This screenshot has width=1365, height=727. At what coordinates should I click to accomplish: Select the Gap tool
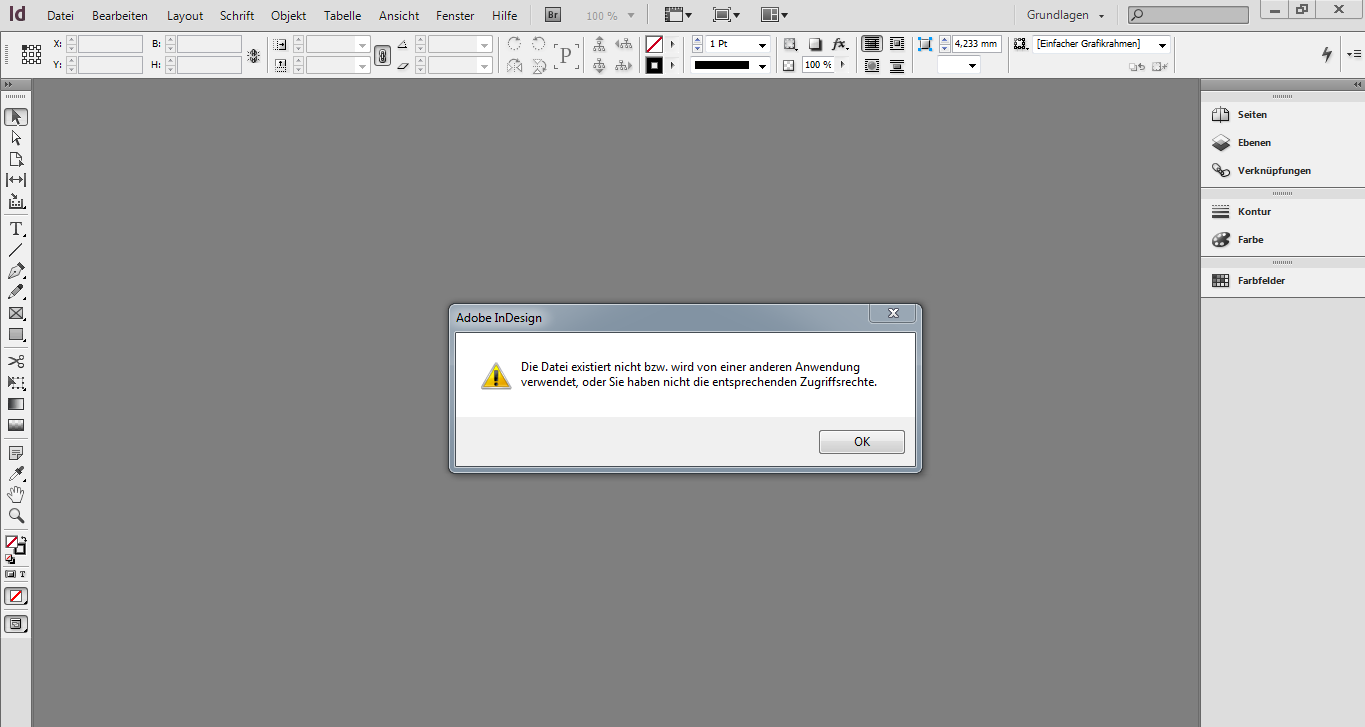[x=16, y=180]
